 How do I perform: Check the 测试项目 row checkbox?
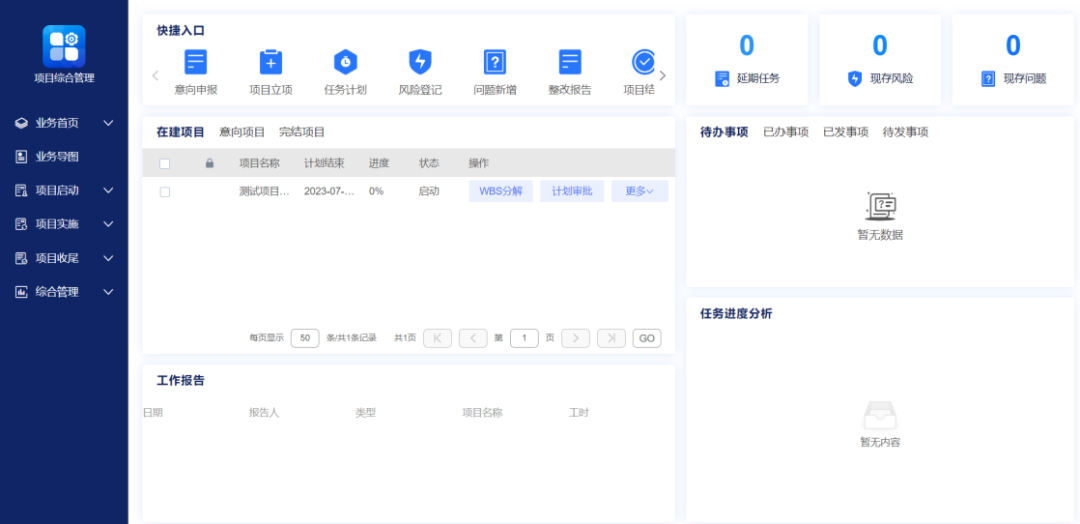point(165,192)
